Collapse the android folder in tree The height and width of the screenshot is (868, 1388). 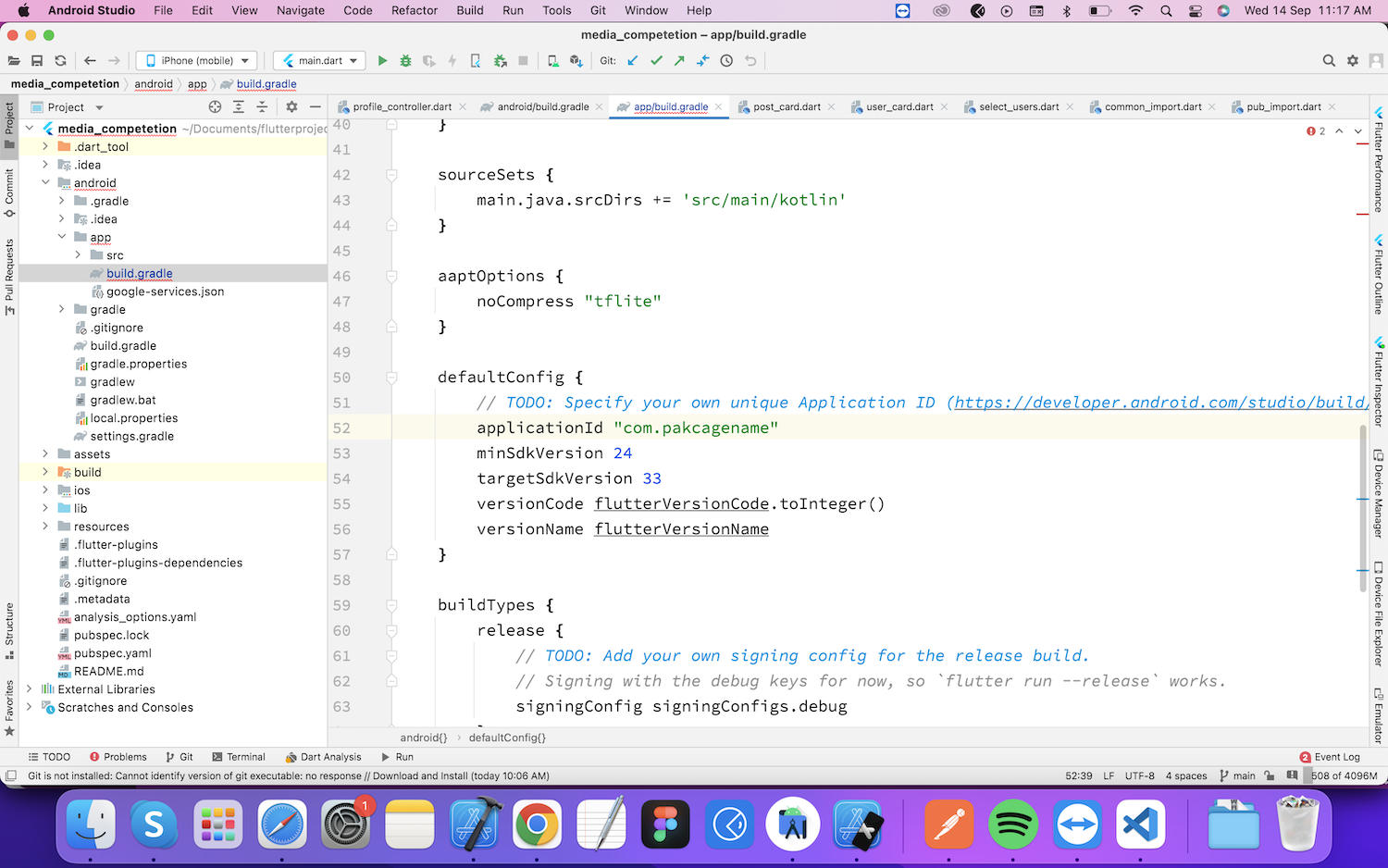pyautogui.click(x=45, y=183)
